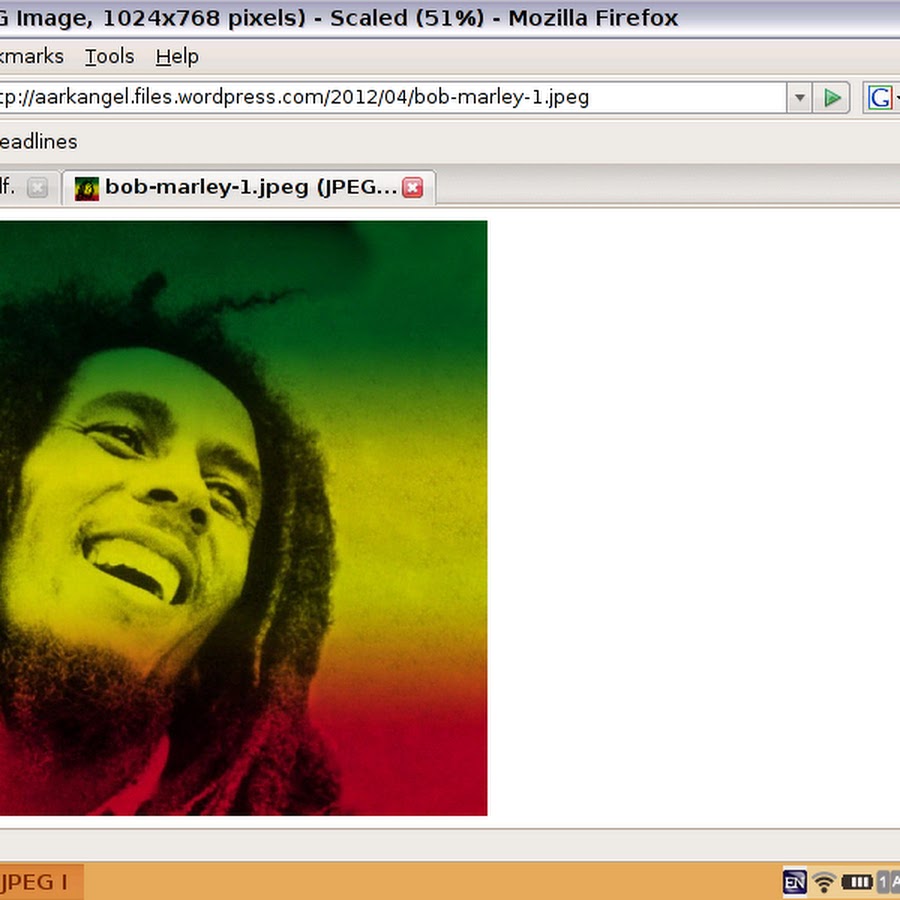The image size is (900, 900).
Task: Close the bob-marley-1.jpeg tab
Action: tap(413, 188)
